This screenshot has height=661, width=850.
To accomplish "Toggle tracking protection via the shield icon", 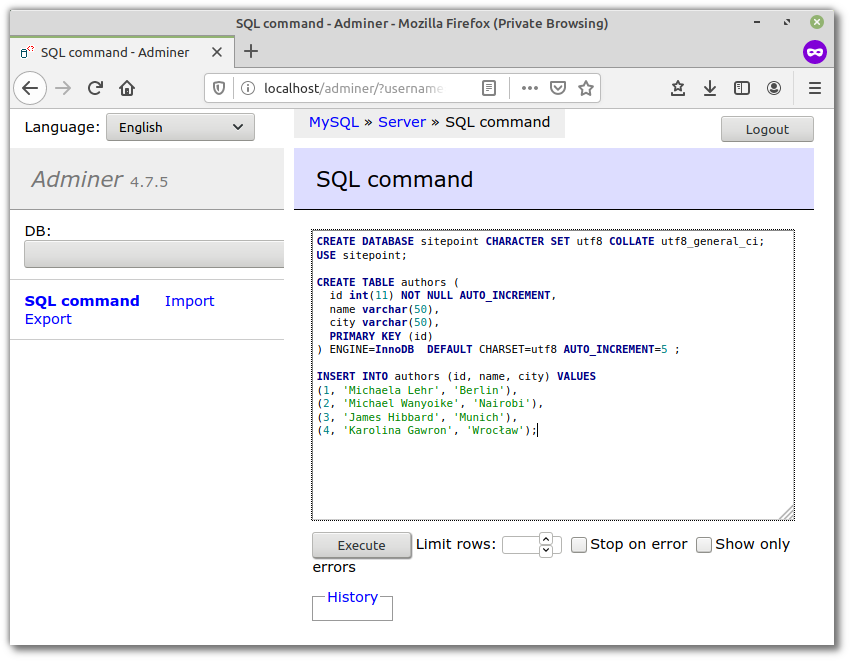I will (218, 88).
